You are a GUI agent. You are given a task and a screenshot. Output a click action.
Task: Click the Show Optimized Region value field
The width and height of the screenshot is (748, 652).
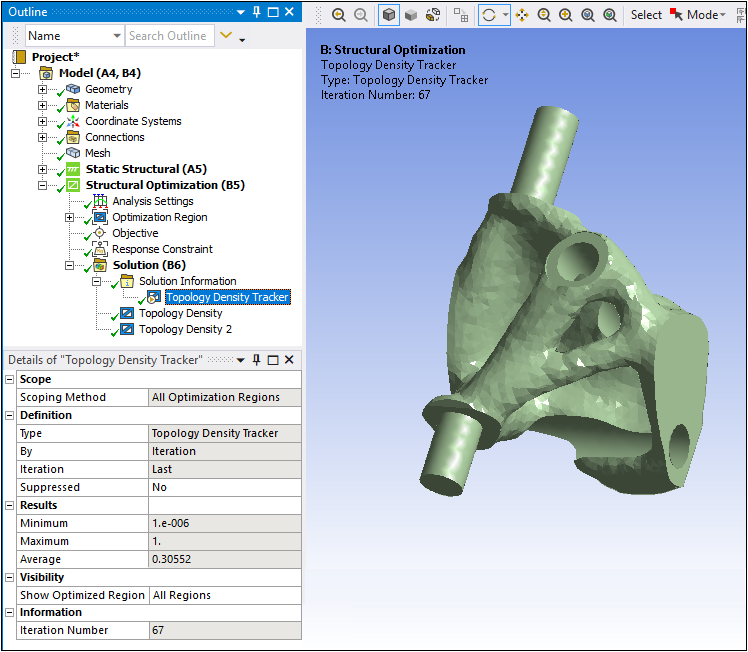223,595
